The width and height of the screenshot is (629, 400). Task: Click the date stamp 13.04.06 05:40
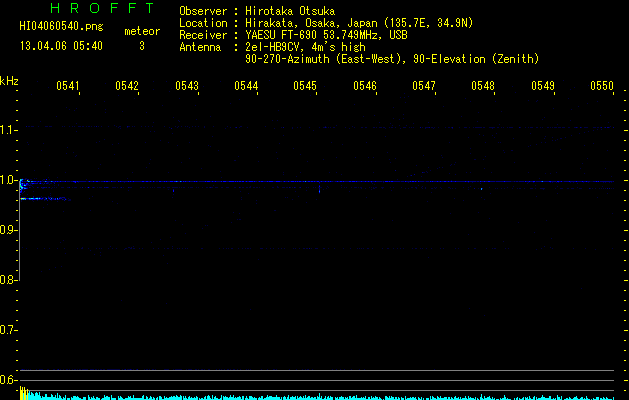(61, 46)
